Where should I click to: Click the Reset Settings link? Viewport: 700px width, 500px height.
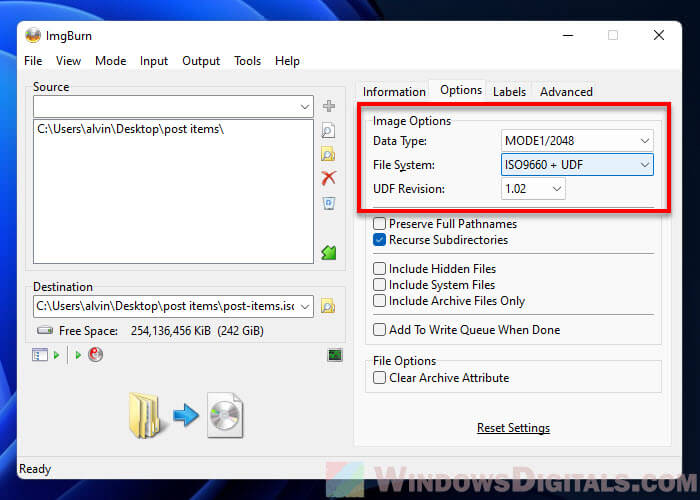[513, 428]
